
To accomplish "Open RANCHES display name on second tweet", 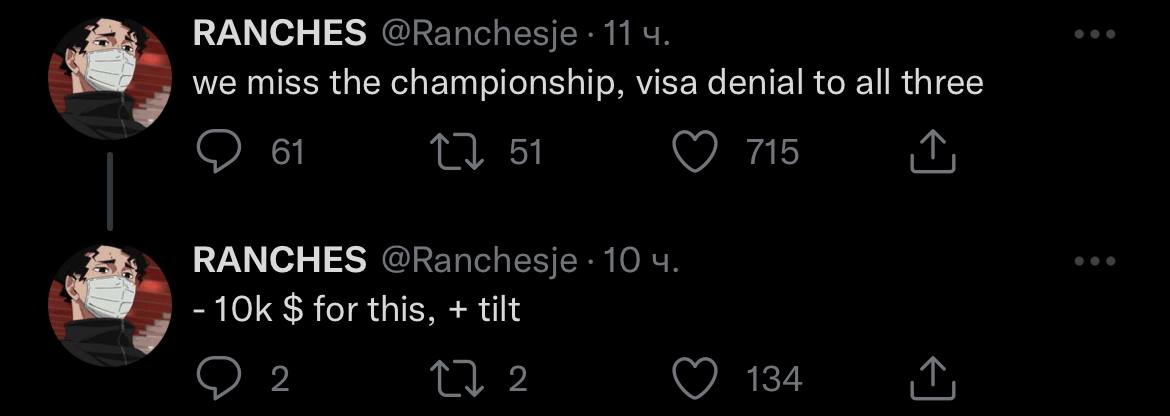I will 279,261.
